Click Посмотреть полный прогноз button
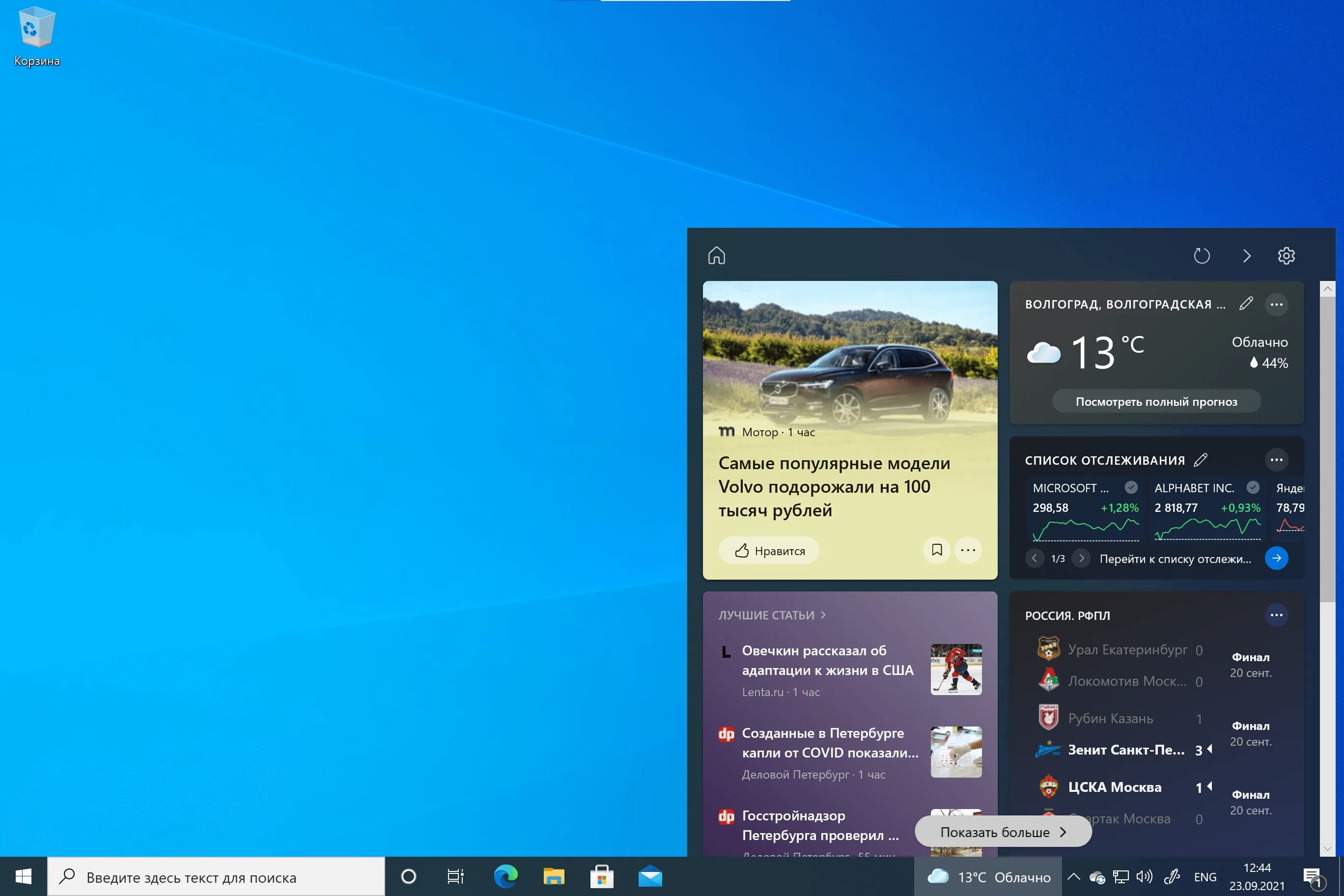Screen dimensions: 1344x896 1156,401
